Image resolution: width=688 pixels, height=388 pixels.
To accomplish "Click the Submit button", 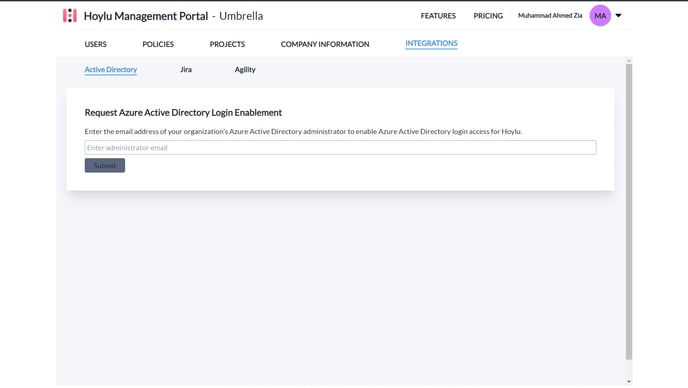I will pos(105,165).
